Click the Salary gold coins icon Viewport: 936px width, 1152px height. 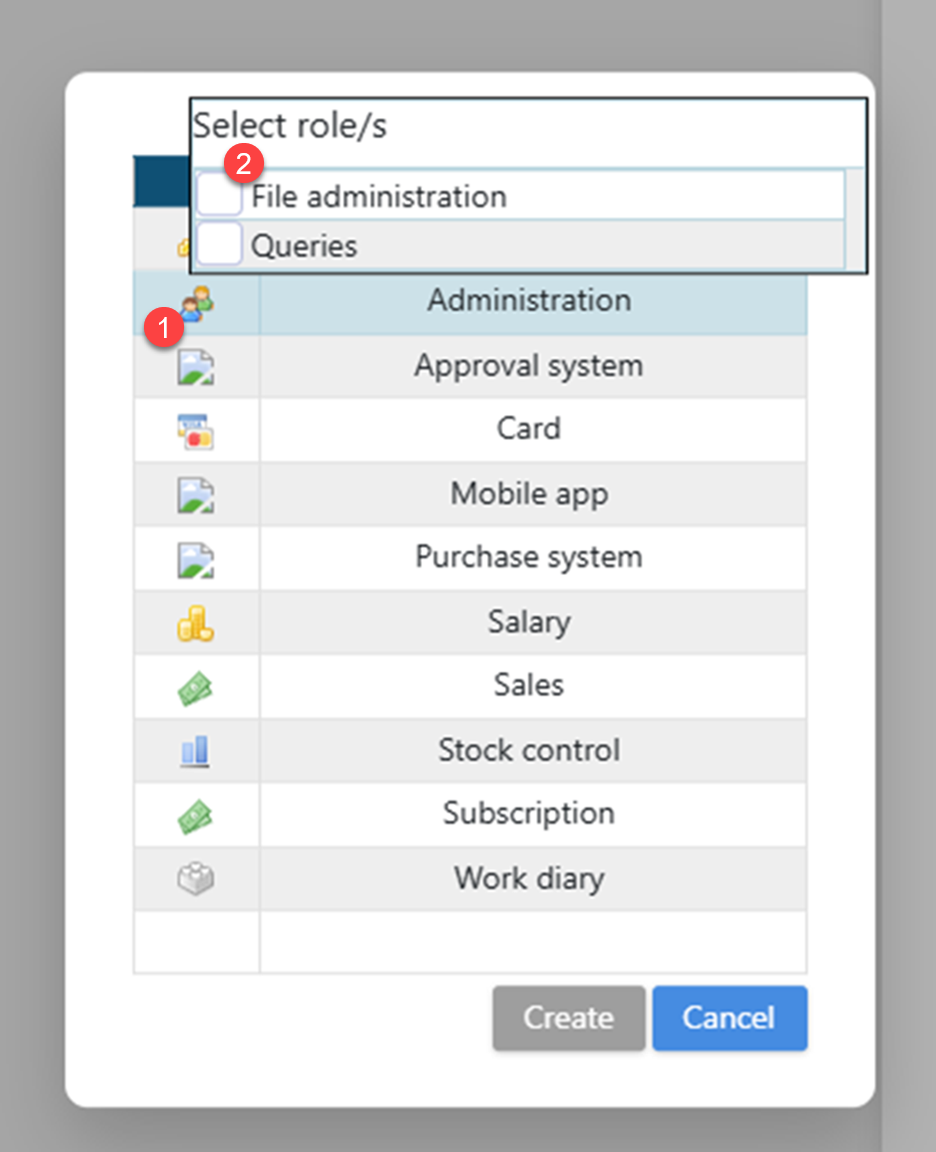click(196, 623)
